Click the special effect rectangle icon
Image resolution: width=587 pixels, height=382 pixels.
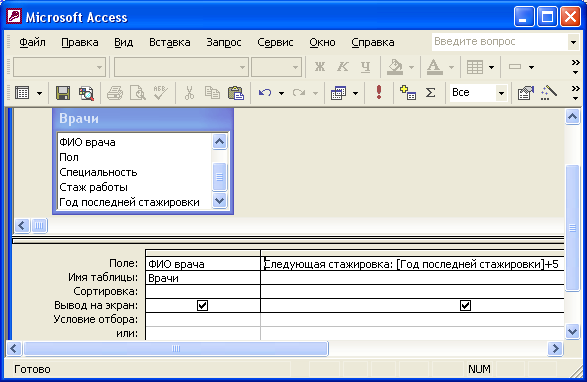coord(515,67)
